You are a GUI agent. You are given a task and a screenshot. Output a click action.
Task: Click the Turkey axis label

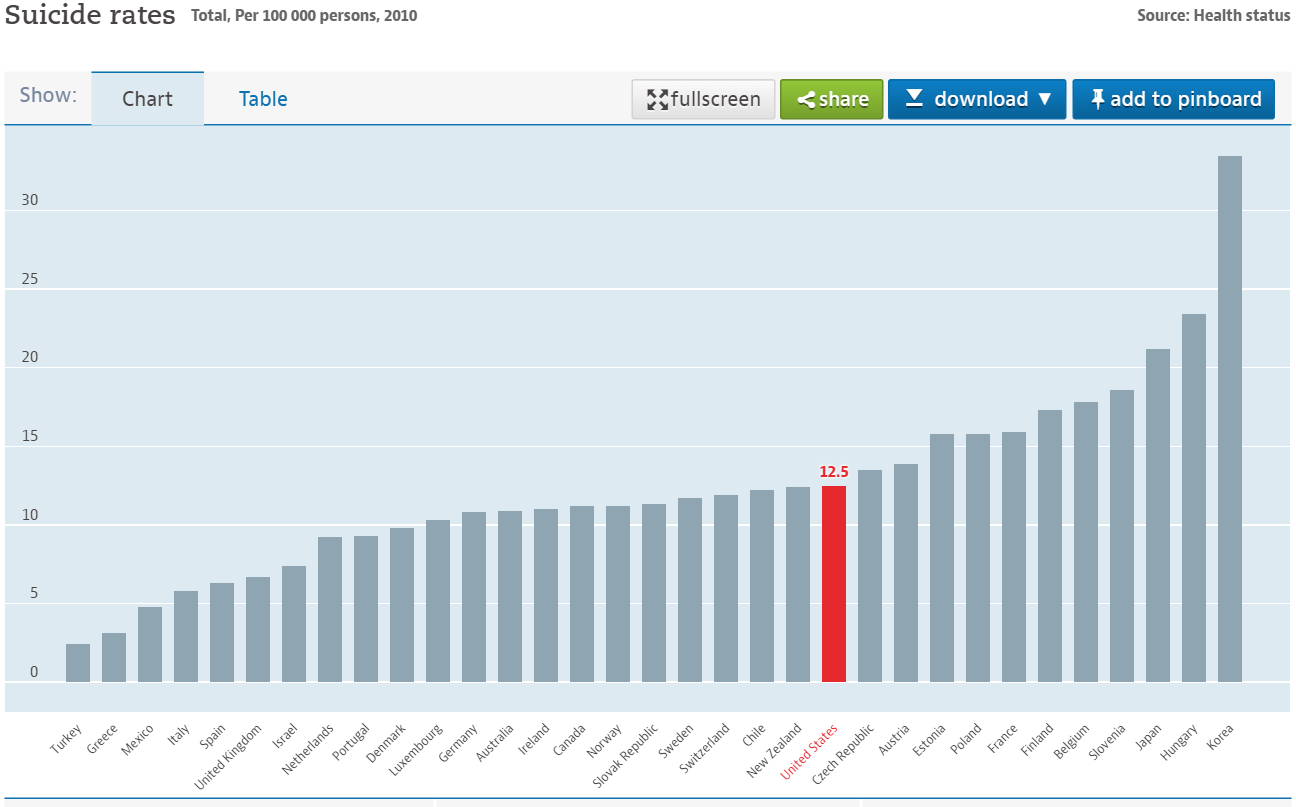coord(66,738)
